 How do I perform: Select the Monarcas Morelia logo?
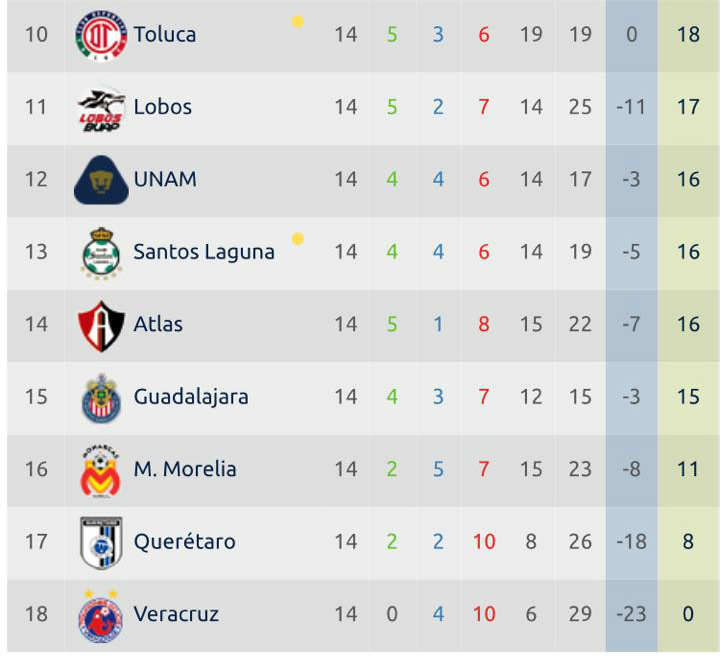pyautogui.click(x=101, y=471)
